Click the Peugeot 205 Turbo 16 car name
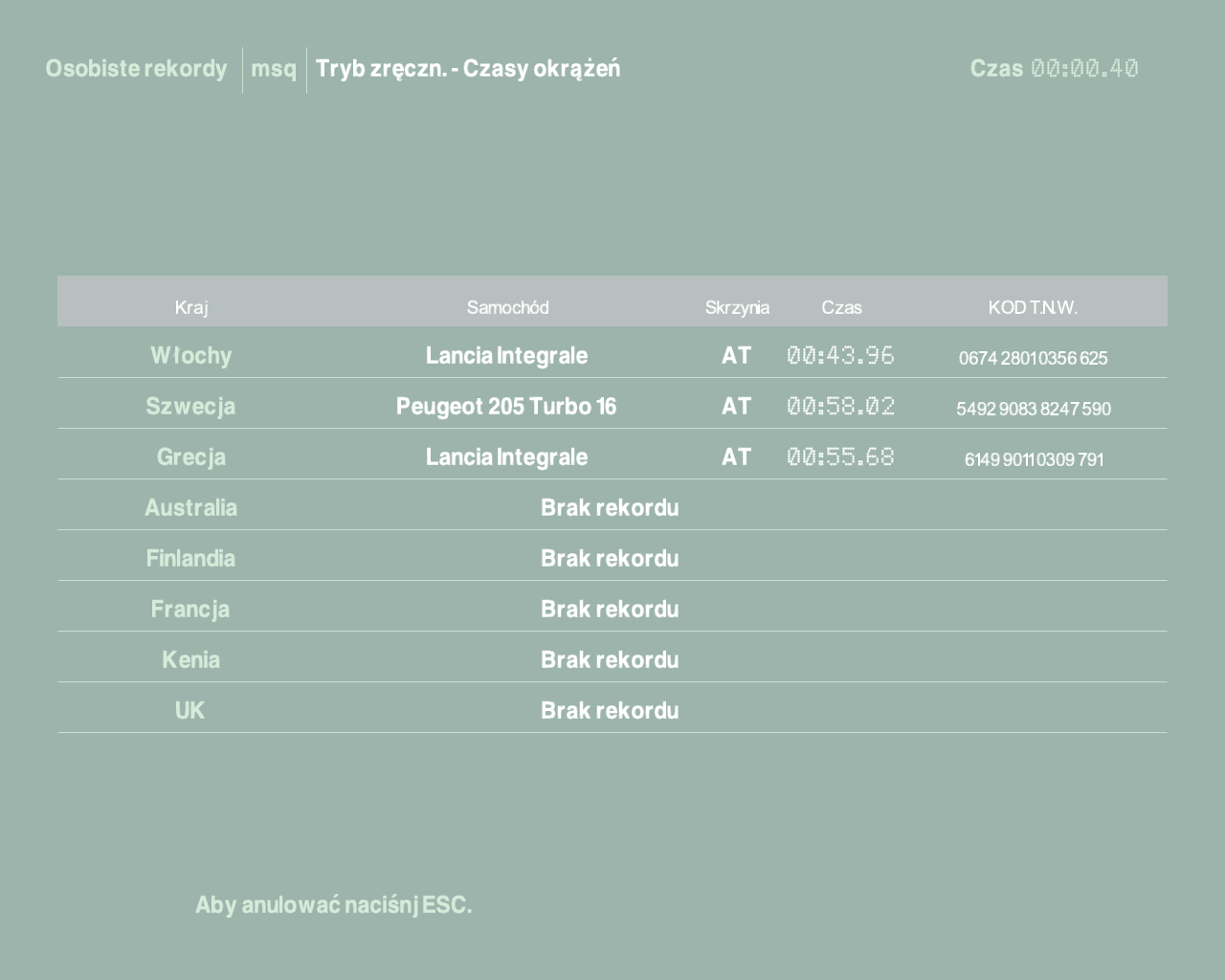Image resolution: width=1225 pixels, height=980 pixels. pos(506,407)
